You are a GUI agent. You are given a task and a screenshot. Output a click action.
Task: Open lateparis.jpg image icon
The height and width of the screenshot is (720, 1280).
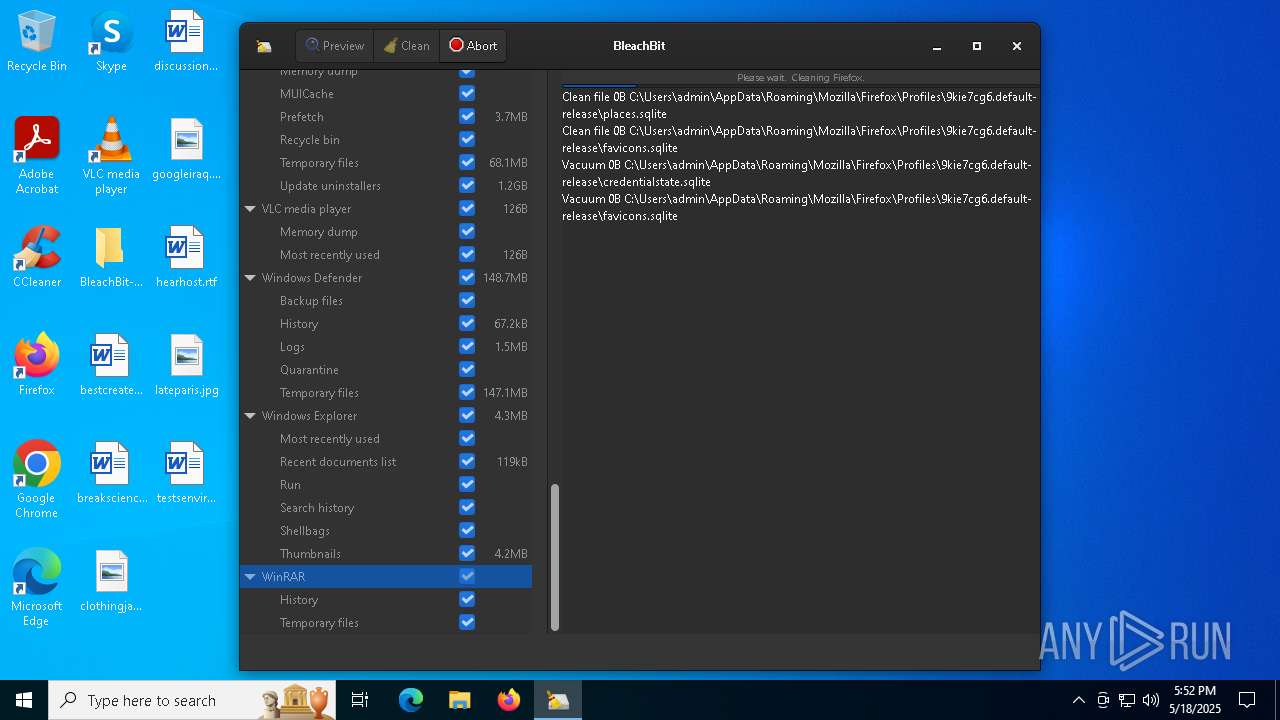[x=186, y=366]
